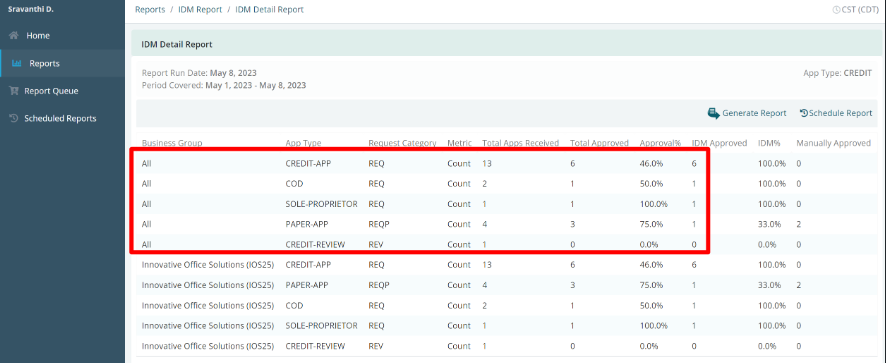Click the Total Approved column header
Viewport: 886px width, 363px height.
(x=600, y=143)
